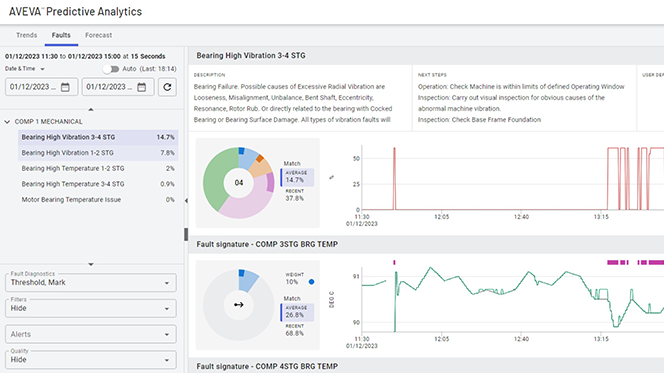Viewport: 664px width, 373px height.
Task: Click the blue weight dot indicator
Action: (x=311, y=282)
